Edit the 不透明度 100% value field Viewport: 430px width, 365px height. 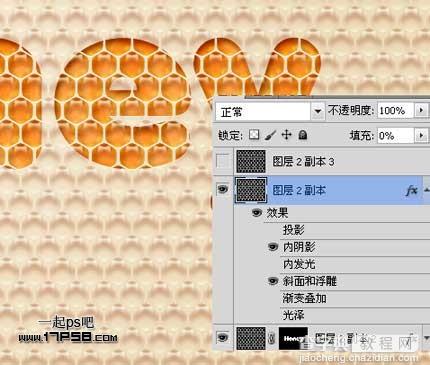(x=395, y=110)
